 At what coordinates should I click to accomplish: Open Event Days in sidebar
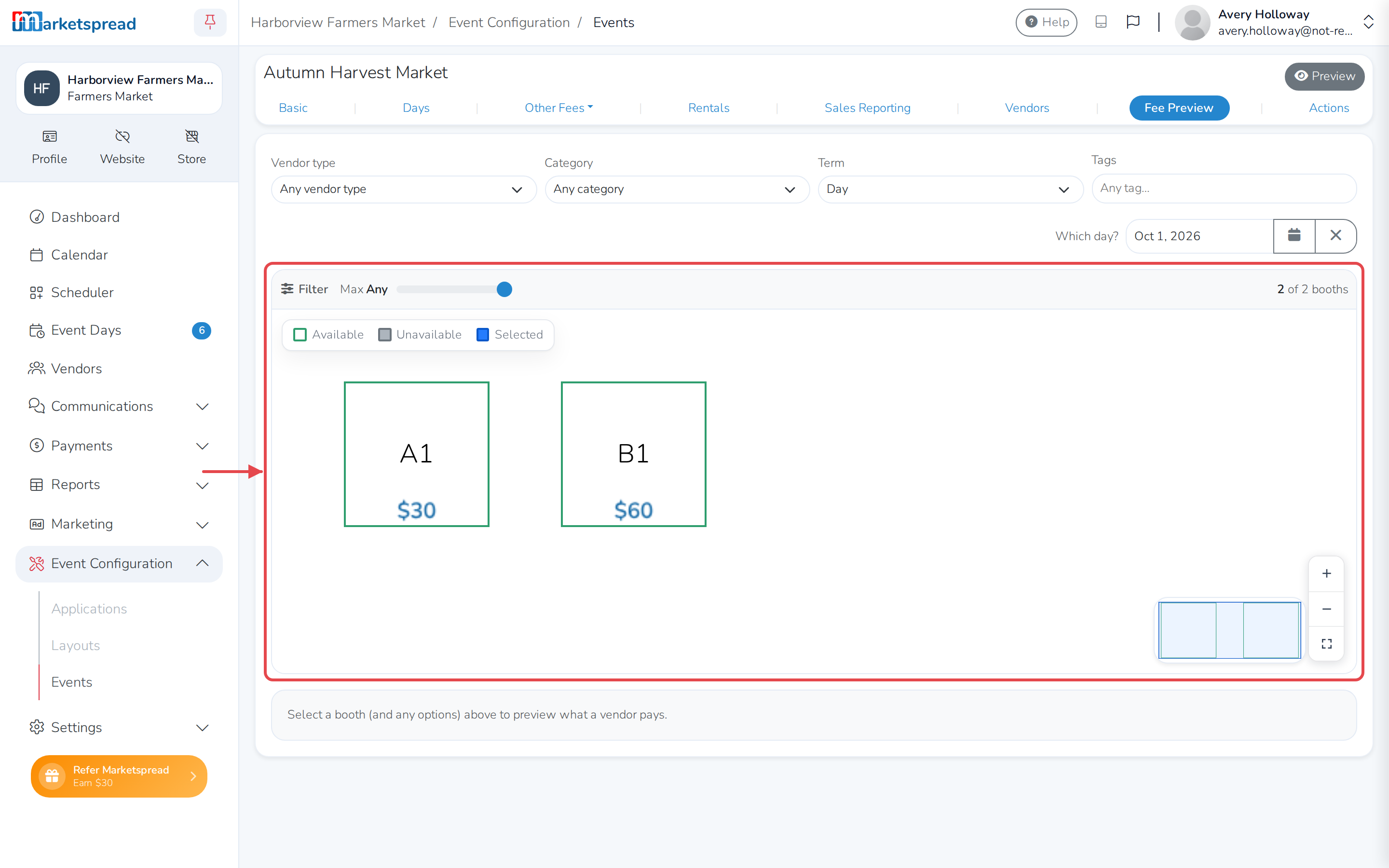tap(119, 331)
